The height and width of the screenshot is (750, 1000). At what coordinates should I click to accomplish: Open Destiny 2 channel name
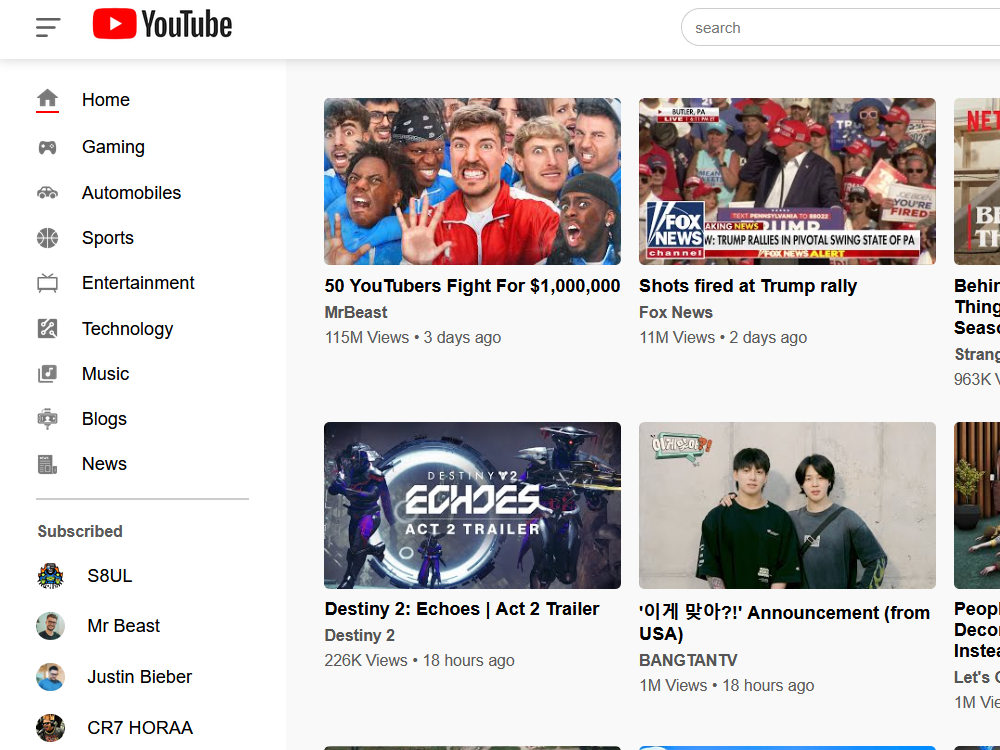pos(360,635)
